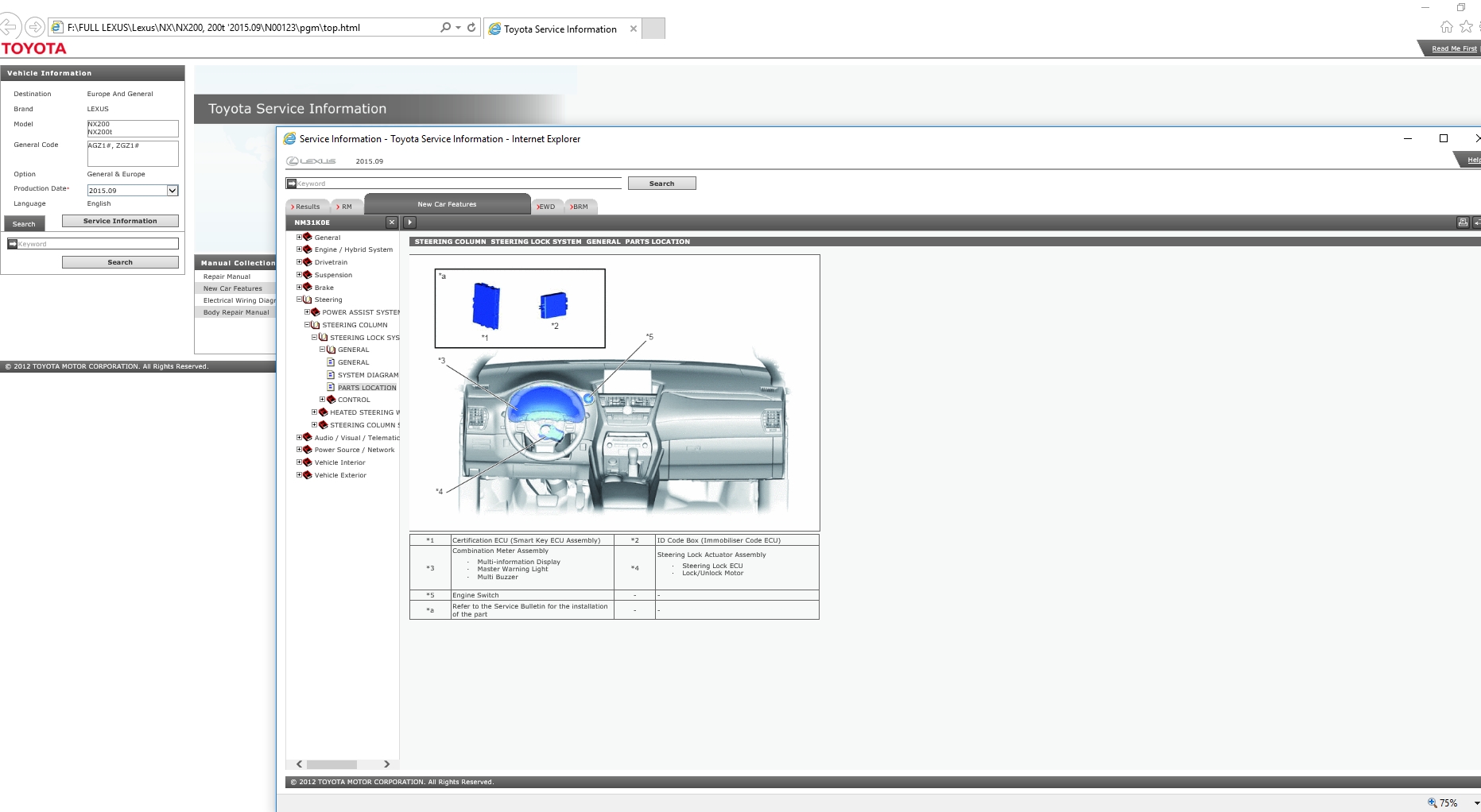
Task: Click the Service Information button
Action: [x=120, y=221]
